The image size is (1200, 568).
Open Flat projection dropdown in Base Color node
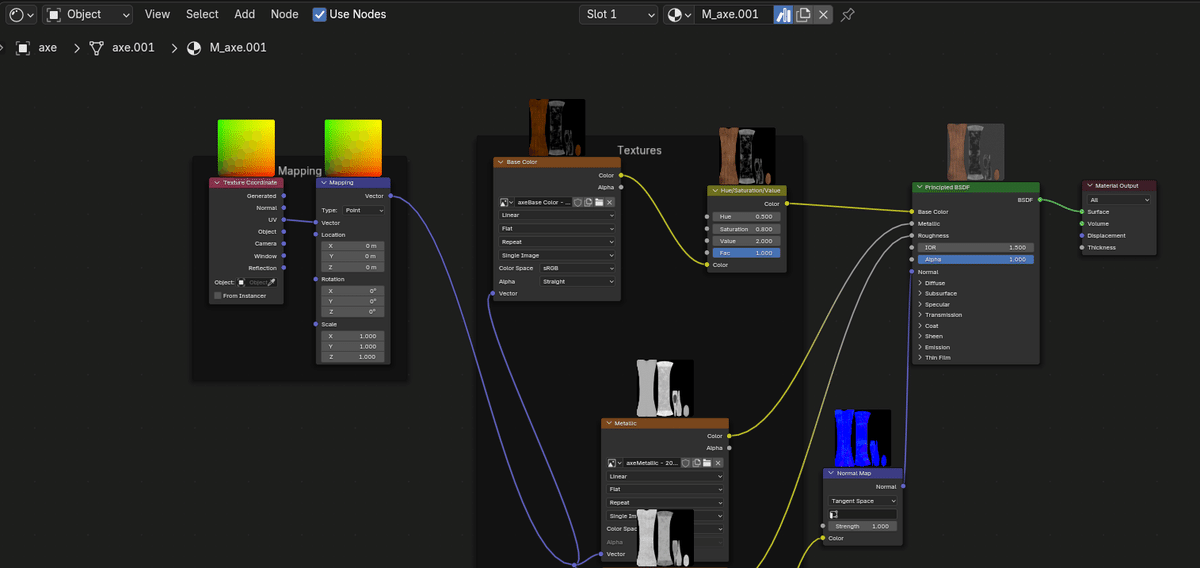coord(557,228)
